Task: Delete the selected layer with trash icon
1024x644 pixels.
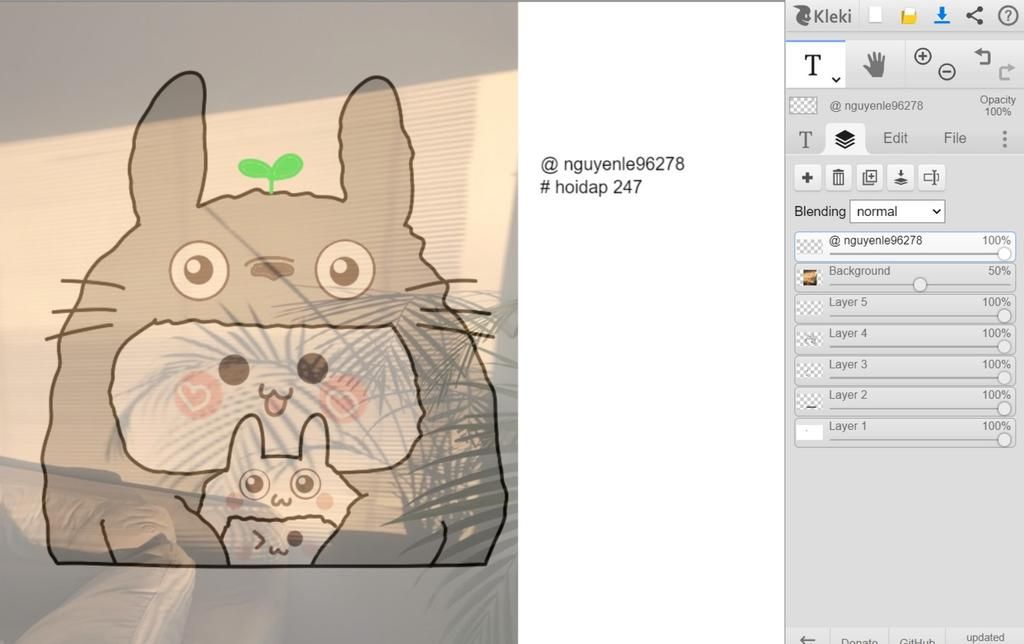Action: [839, 177]
